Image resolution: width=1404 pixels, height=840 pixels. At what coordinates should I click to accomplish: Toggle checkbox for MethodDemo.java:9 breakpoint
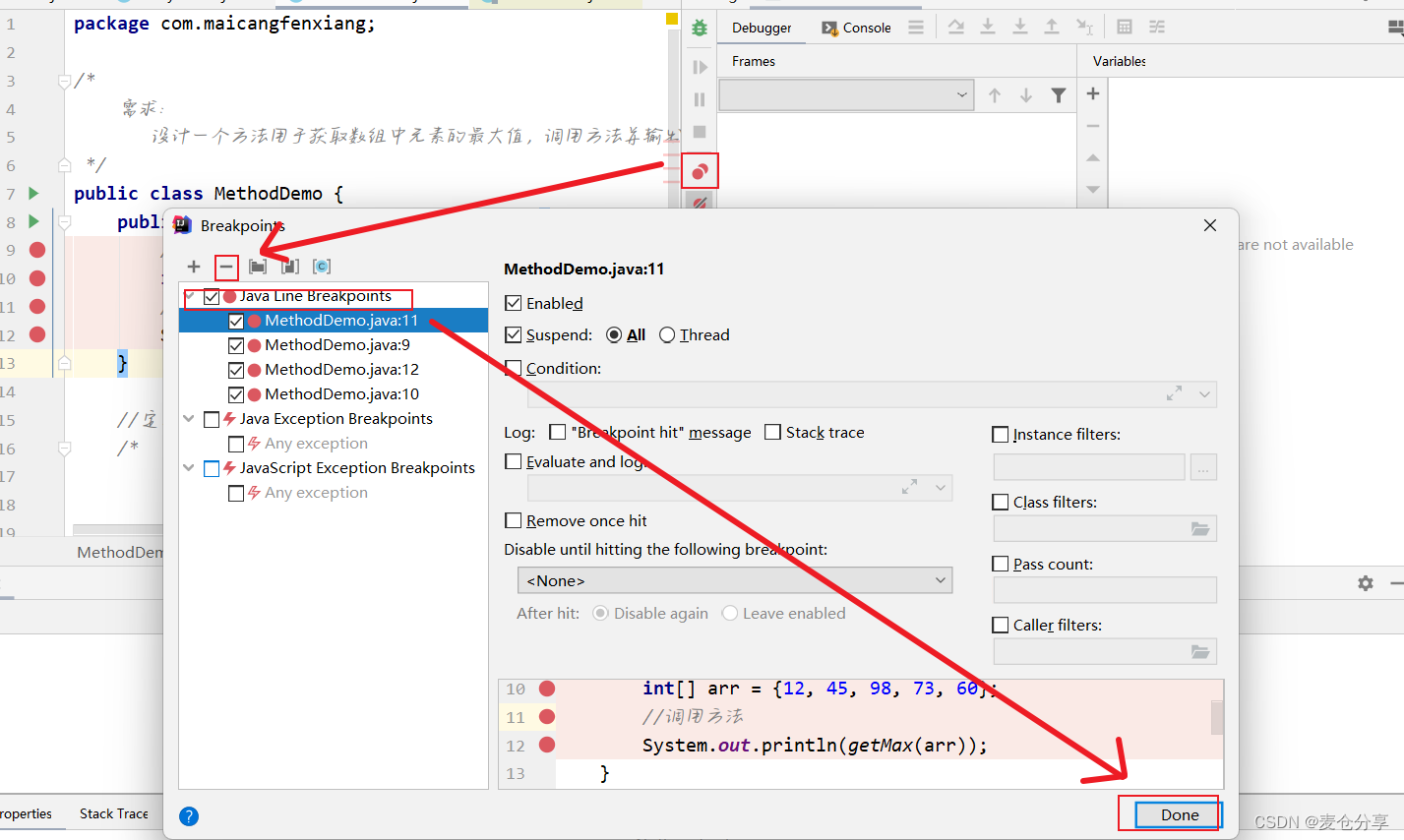(236, 345)
